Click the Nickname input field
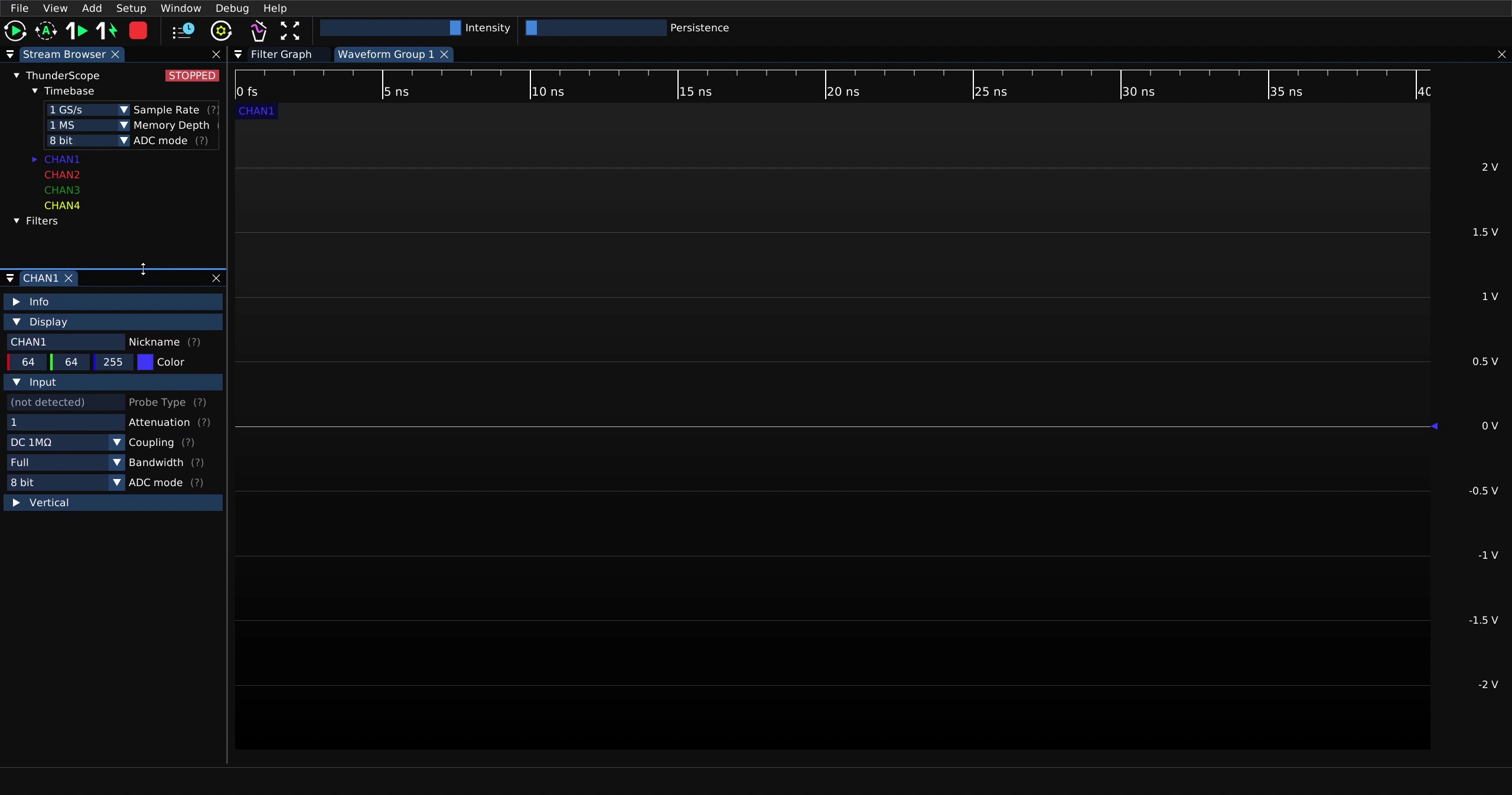 (x=66, y=342)
